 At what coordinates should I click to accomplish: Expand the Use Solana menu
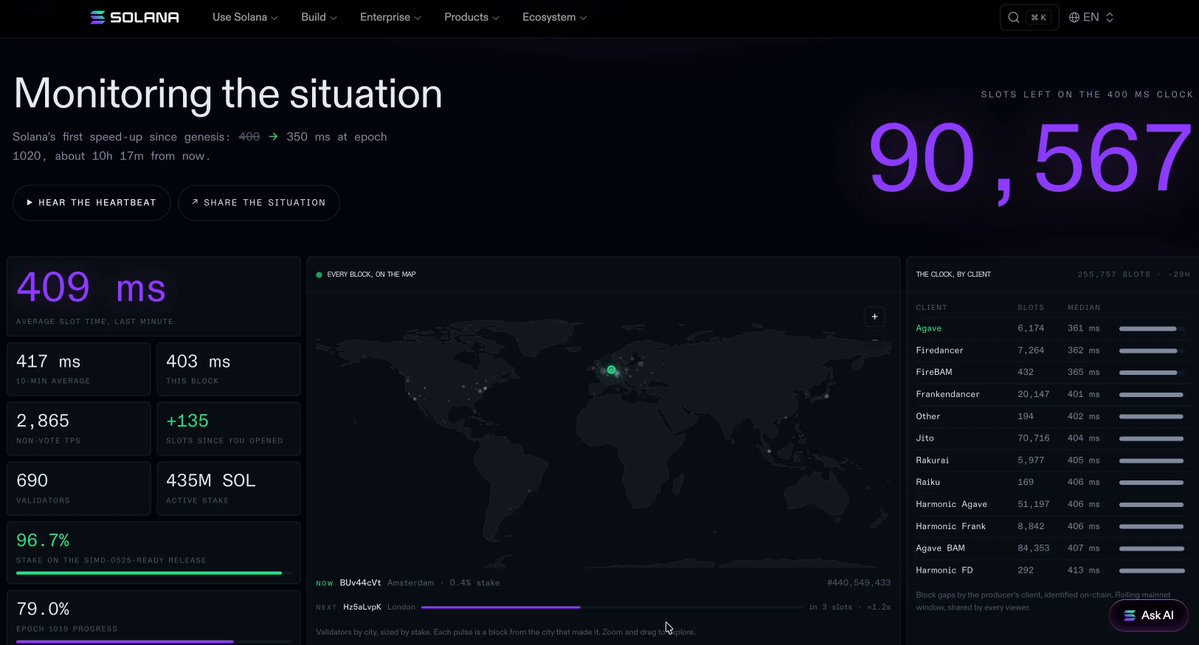click(x=245, y=18)
